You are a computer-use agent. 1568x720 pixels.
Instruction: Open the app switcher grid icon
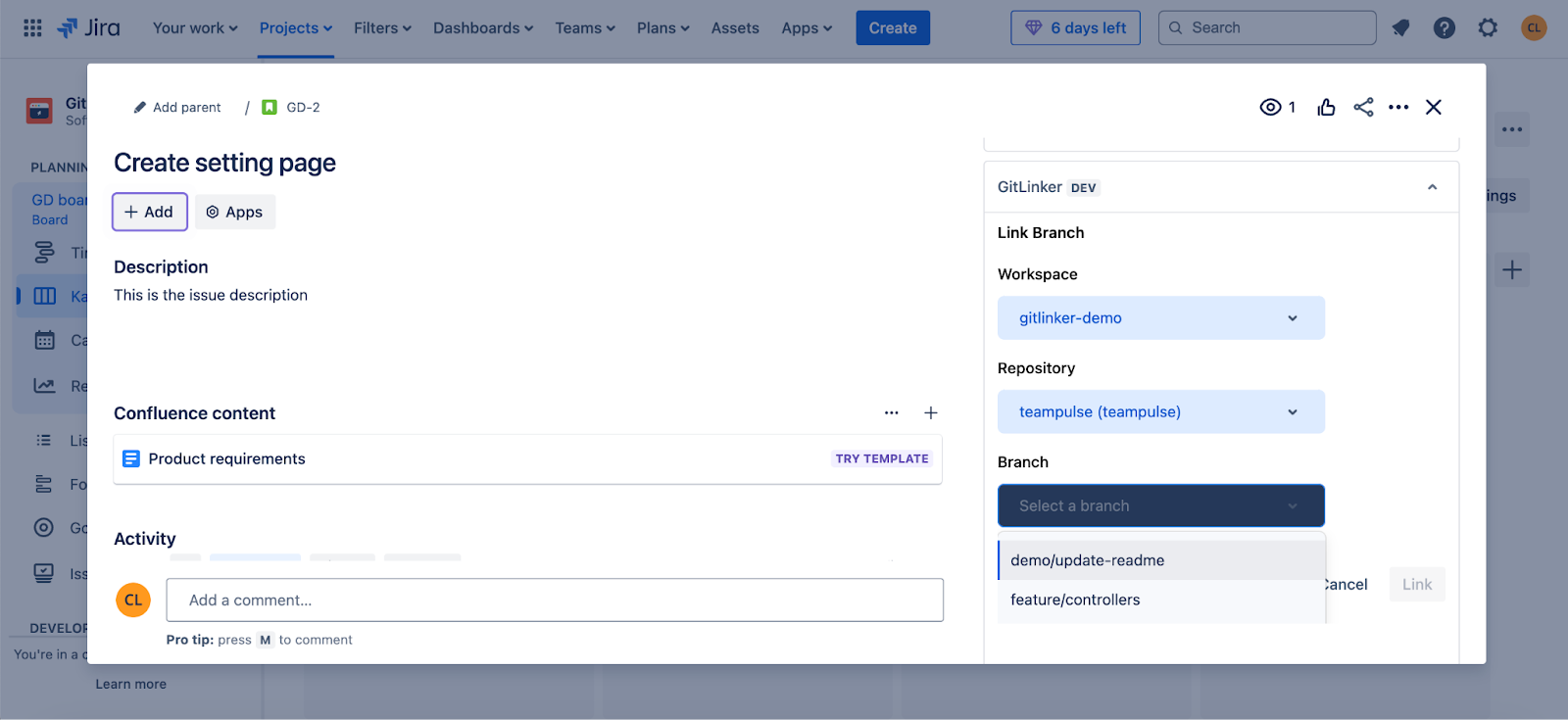[32, 28]
